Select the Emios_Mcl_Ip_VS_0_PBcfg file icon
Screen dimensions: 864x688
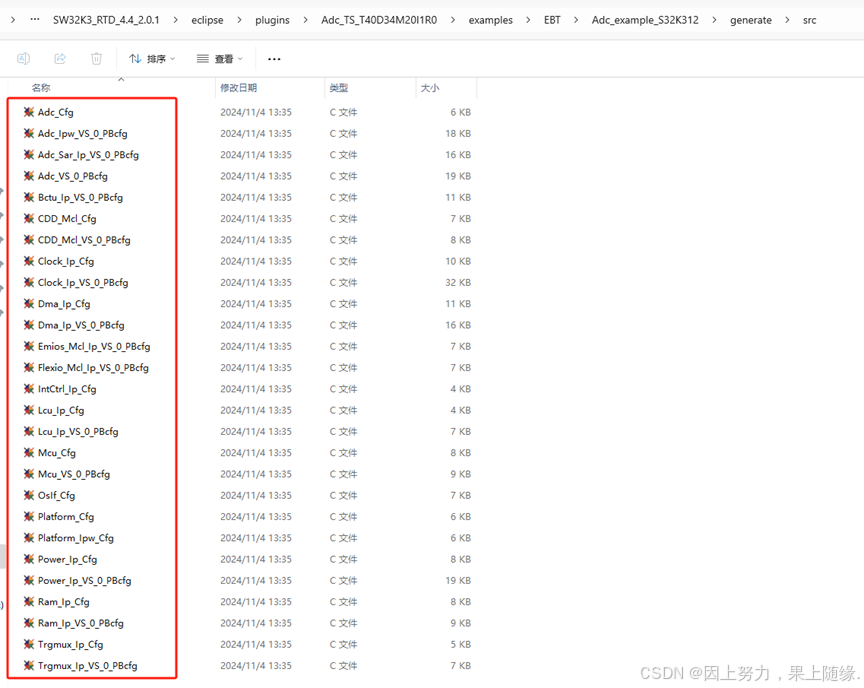click(29, 346)
